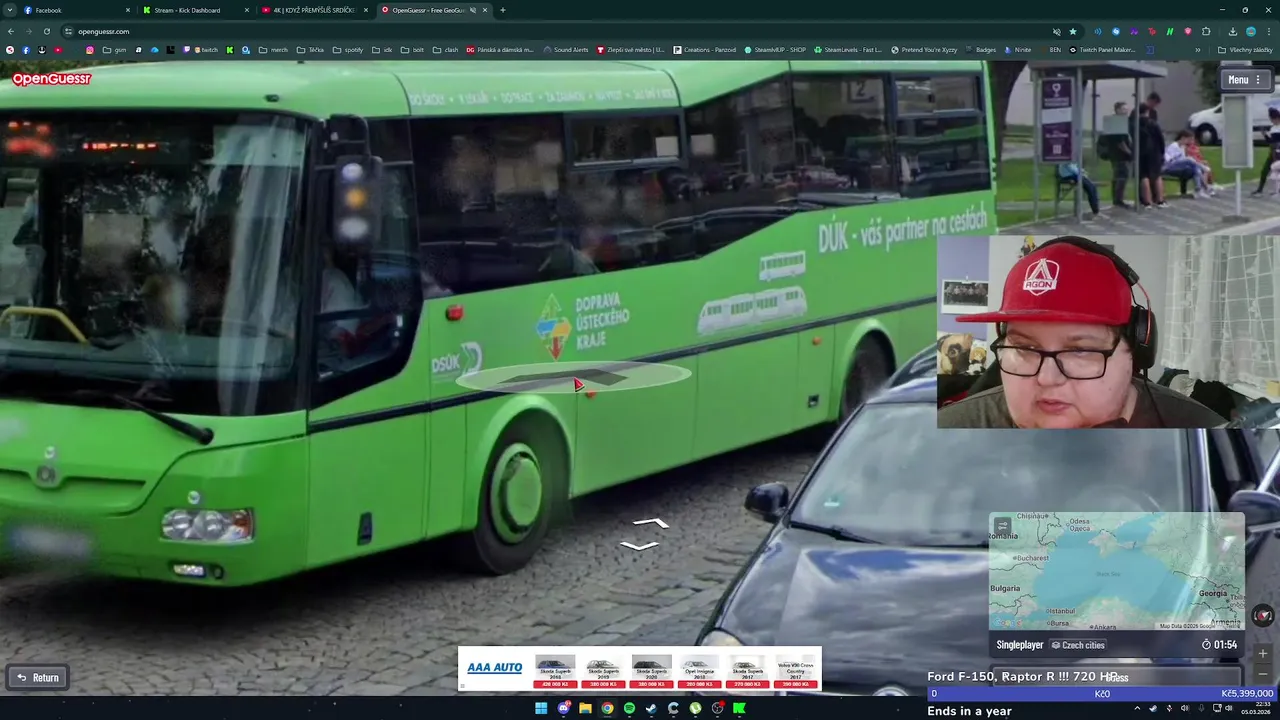1280x720 pixels.
Task: Zoom in with the plus button
Action: point(1263,653)
